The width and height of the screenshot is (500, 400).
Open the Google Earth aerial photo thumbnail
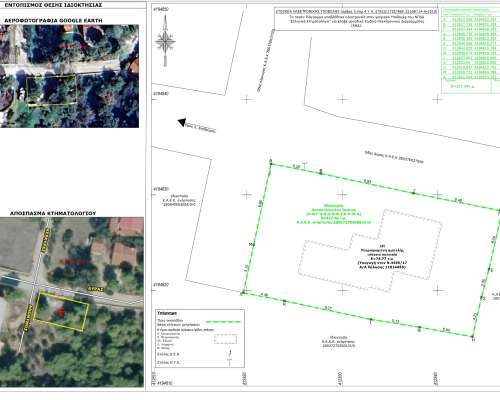pos(69,76)
